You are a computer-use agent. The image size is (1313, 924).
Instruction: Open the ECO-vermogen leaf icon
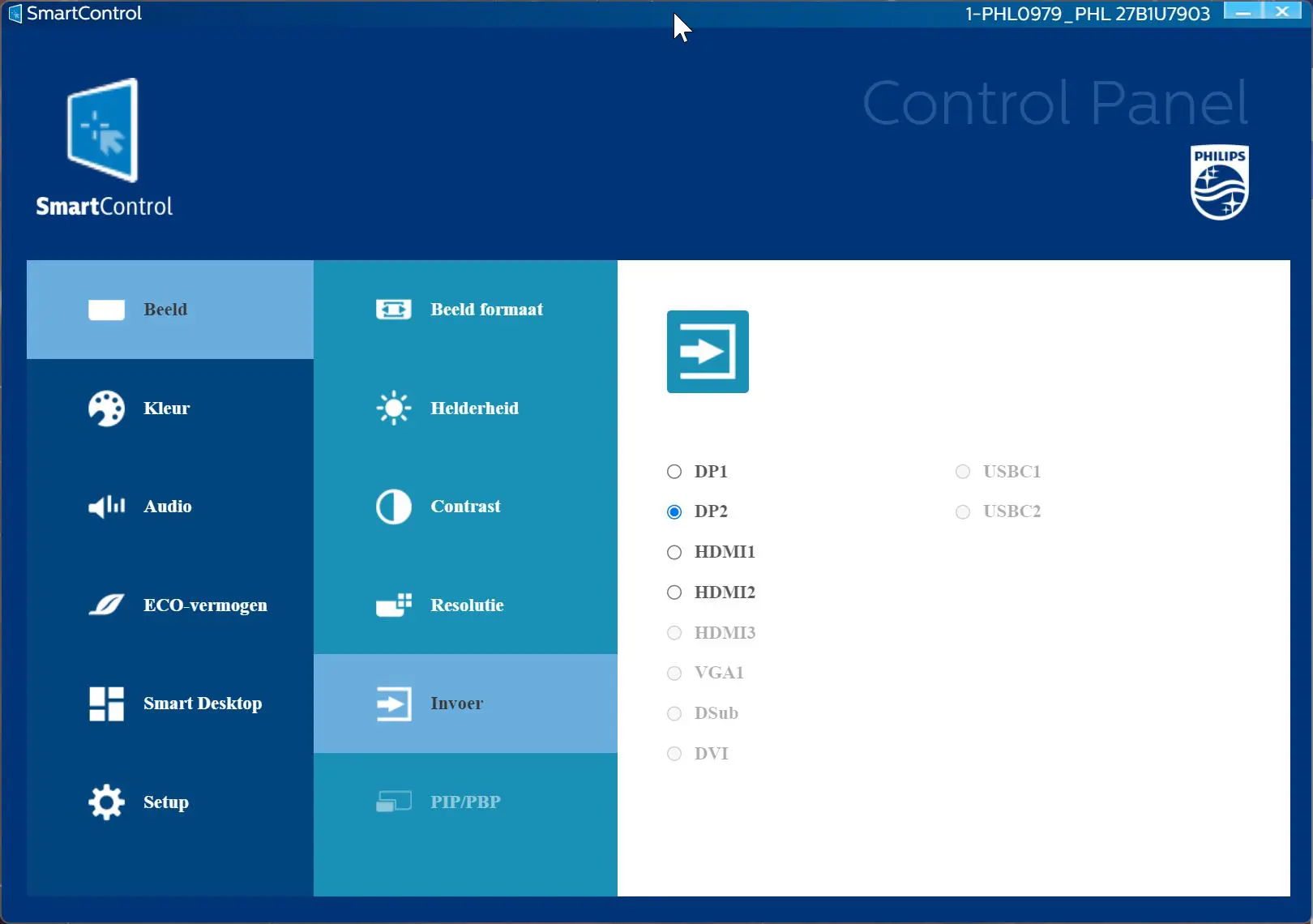(x=105, y=605)
